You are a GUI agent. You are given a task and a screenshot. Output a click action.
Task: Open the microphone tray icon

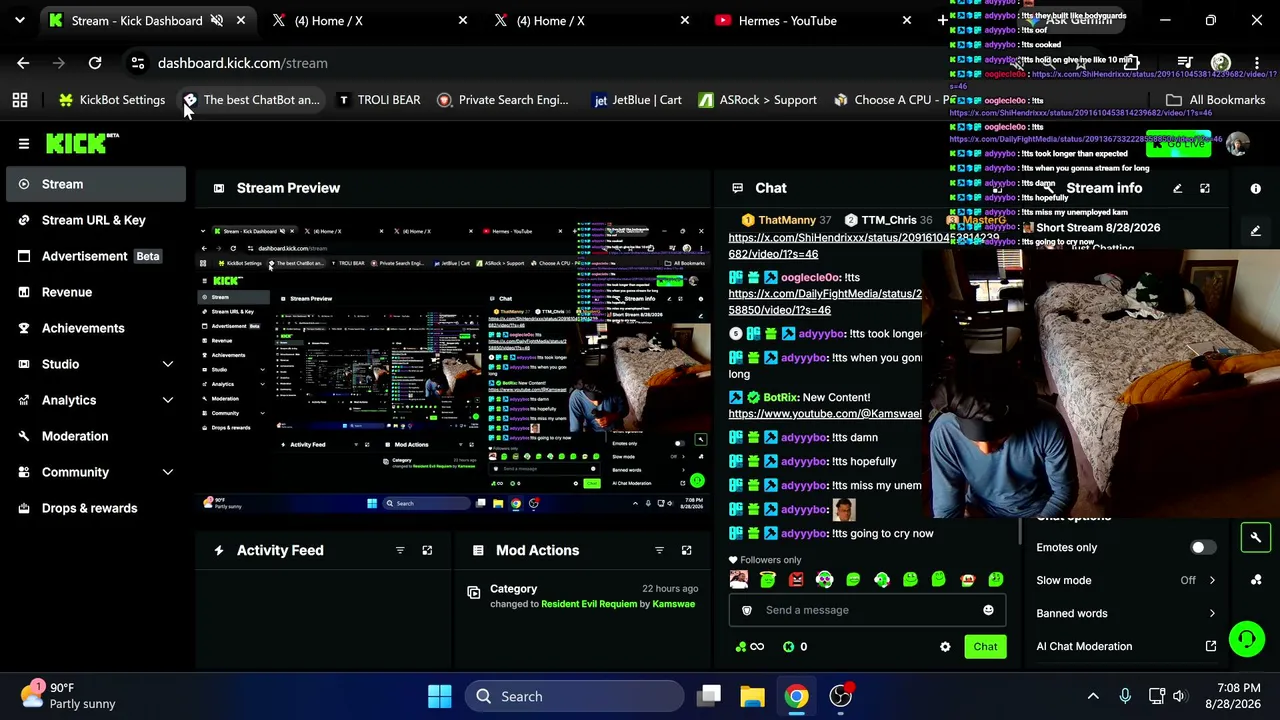1125,696
